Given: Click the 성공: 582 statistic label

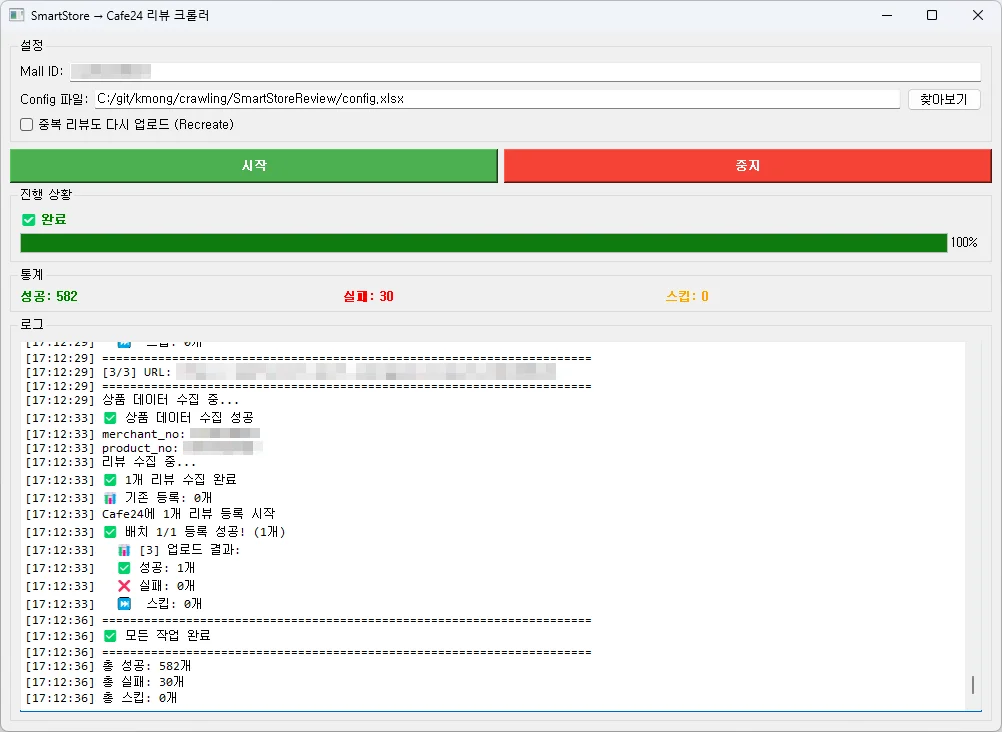Looking at the screenshot, I should [x=47, y=297].
